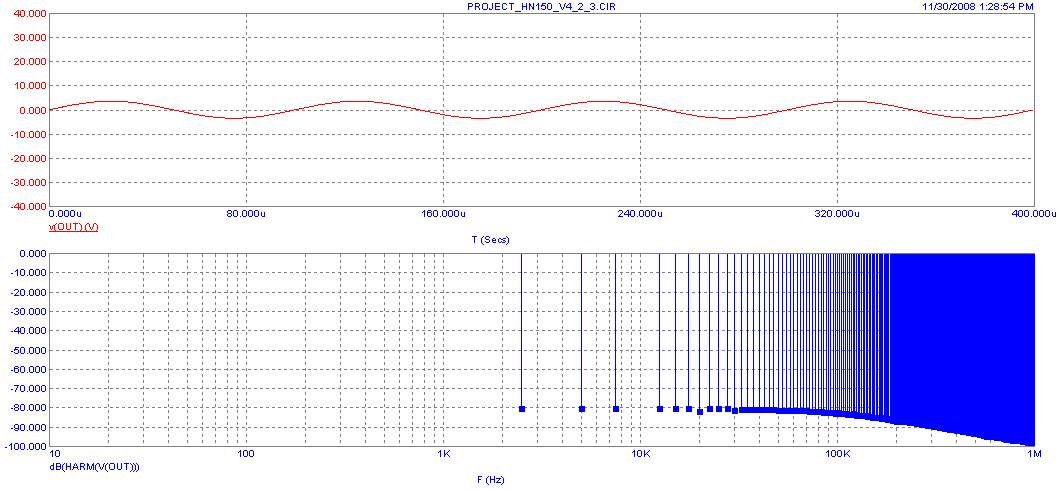Screen dimensions: 1061x490
Task: Click the -50.000 dB axis label
Action: (x=28, y=351)
